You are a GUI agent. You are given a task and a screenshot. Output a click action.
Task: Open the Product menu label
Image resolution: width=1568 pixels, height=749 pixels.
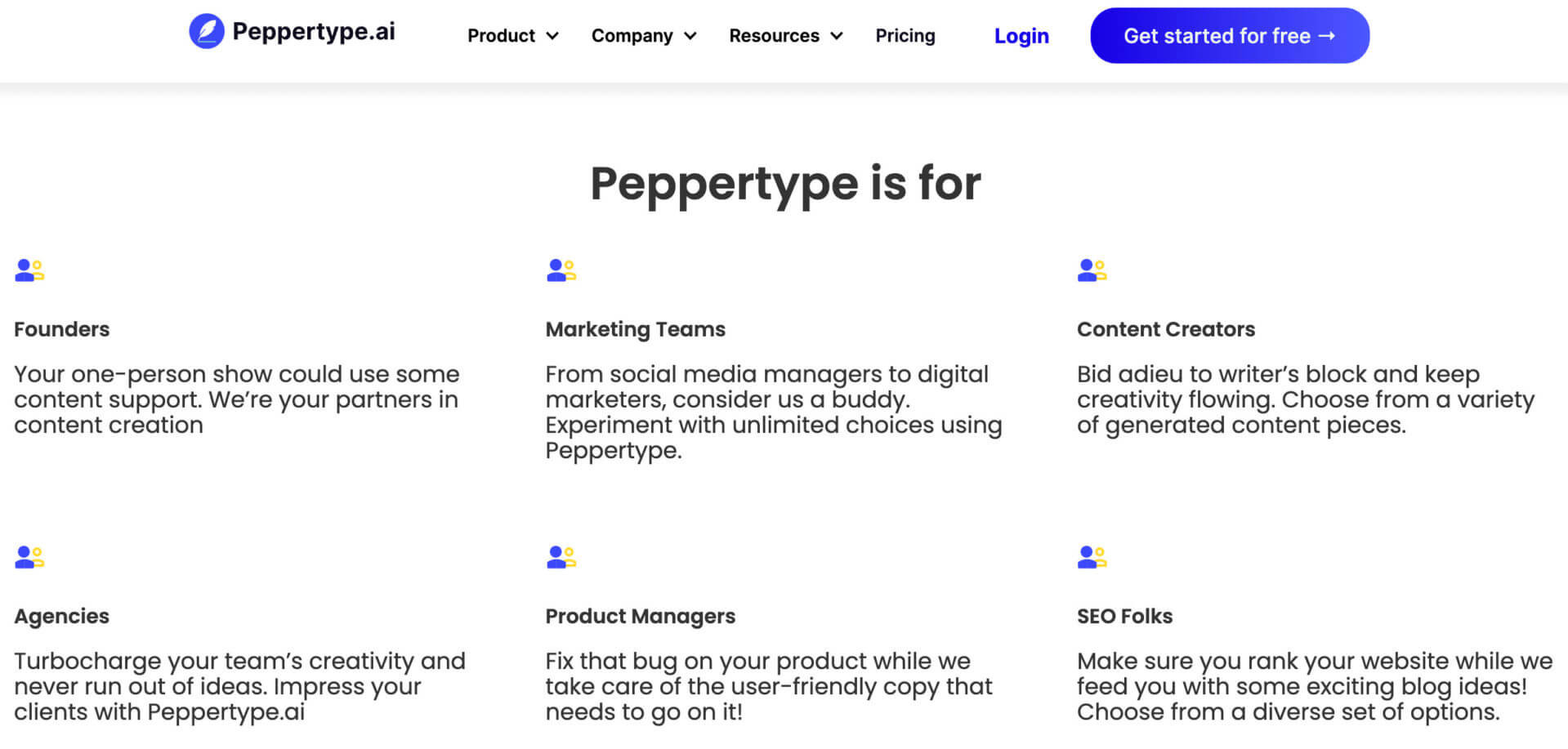click(501, 36)
